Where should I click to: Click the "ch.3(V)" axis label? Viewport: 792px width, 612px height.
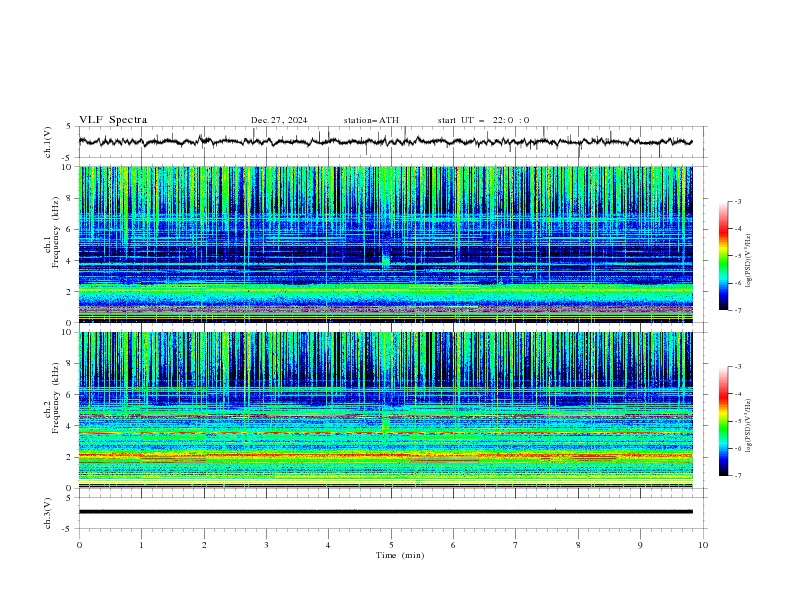point(48,513)
